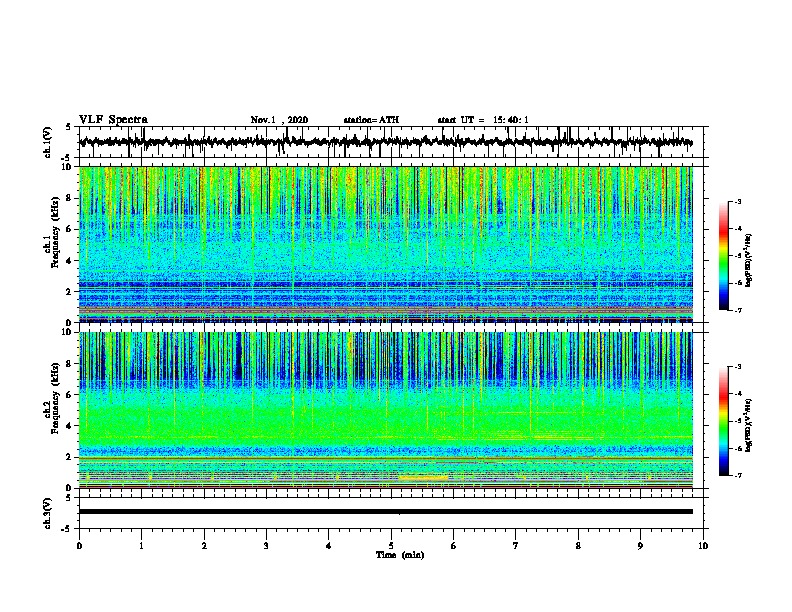This screenshot has width=792, height=612.
Task: Click the "4" tick on the time axis
Action: tap(329, 546)
